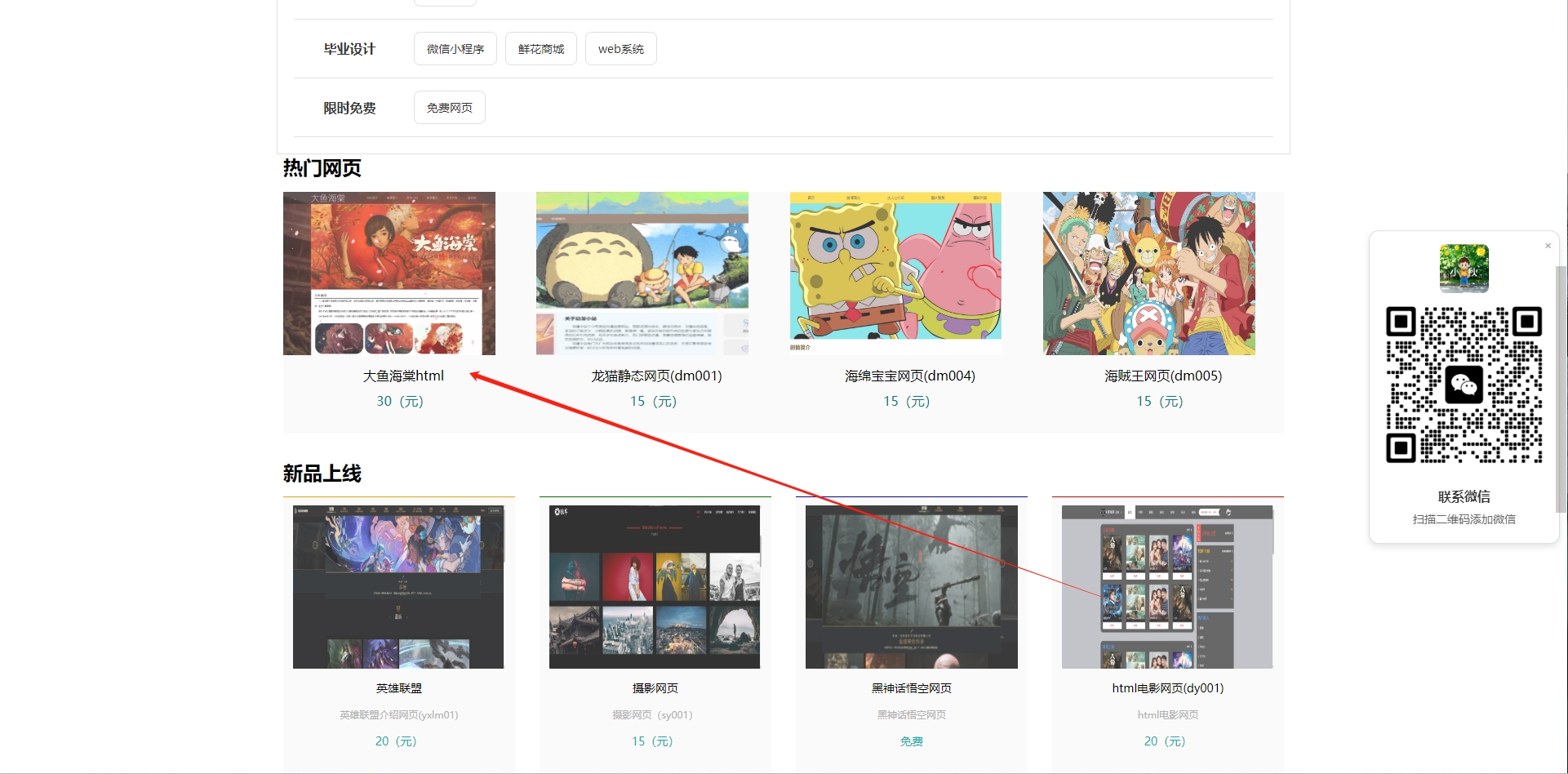Click the 热门网页 section heading

tap(322, 168)
